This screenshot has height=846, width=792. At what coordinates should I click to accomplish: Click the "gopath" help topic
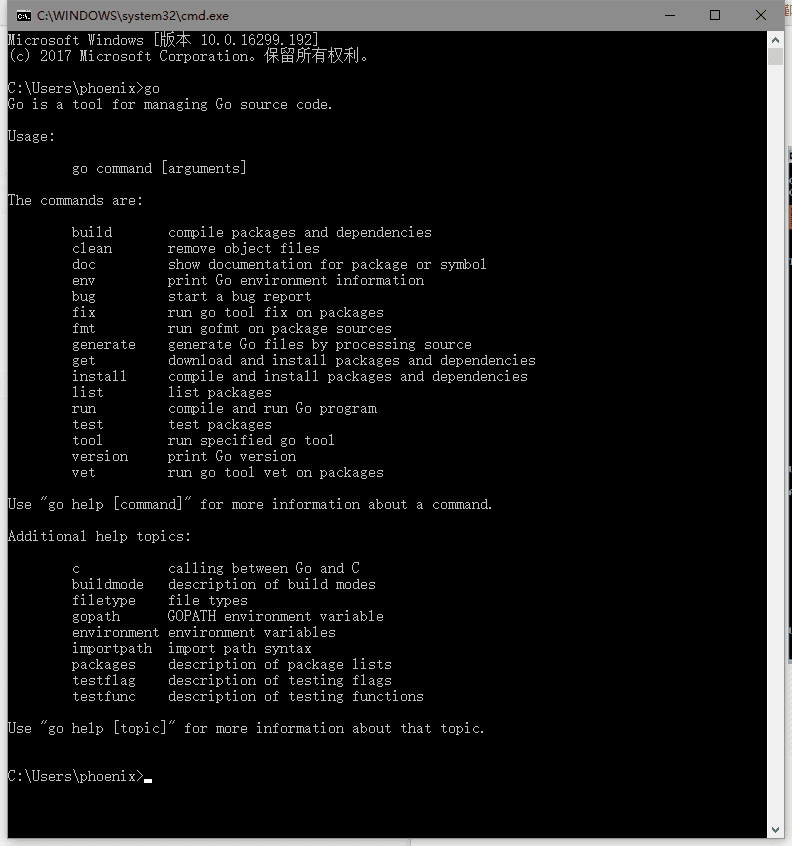[96, 617]
